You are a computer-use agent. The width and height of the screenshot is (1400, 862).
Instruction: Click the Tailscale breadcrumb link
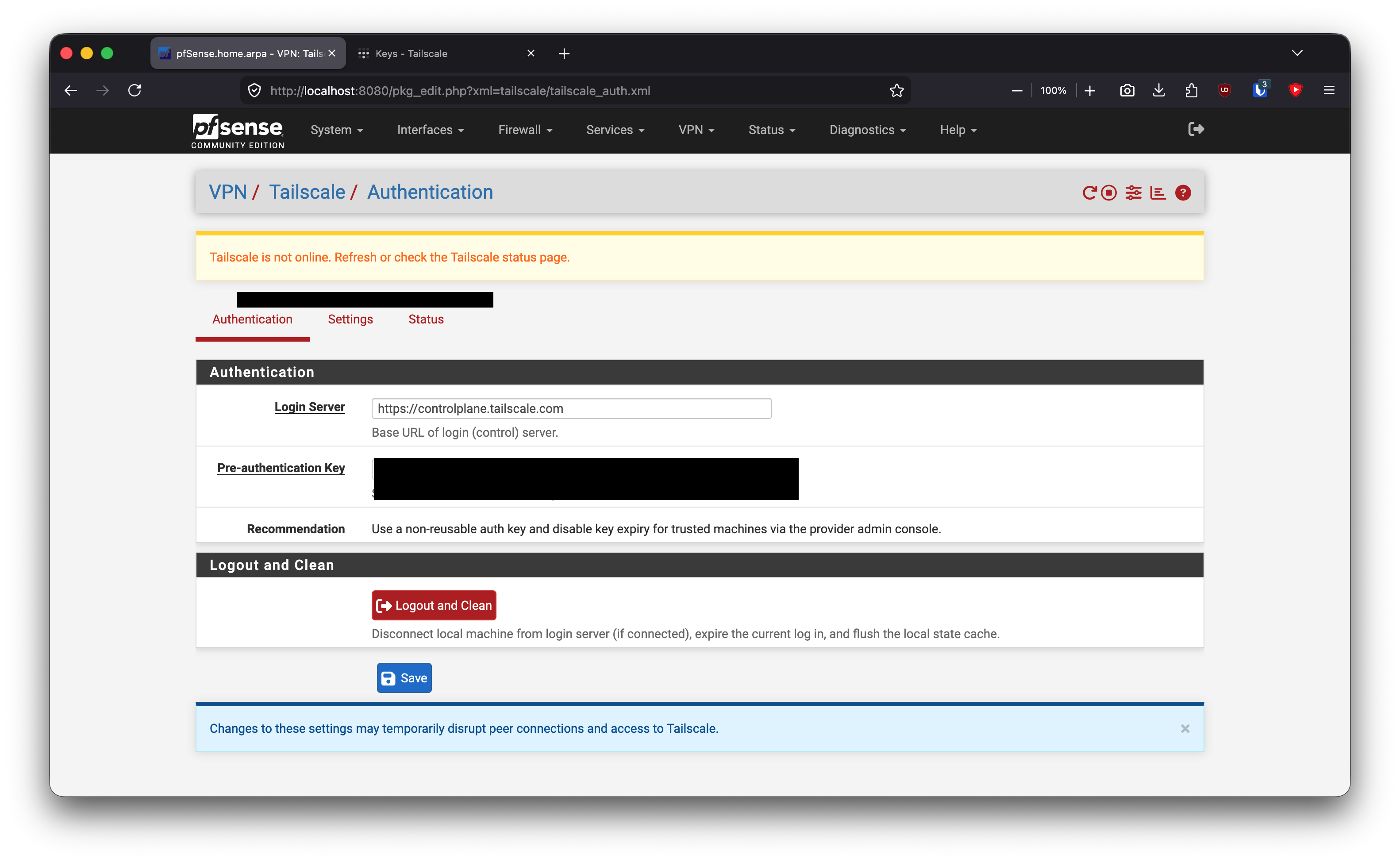[x=307, y=192]
